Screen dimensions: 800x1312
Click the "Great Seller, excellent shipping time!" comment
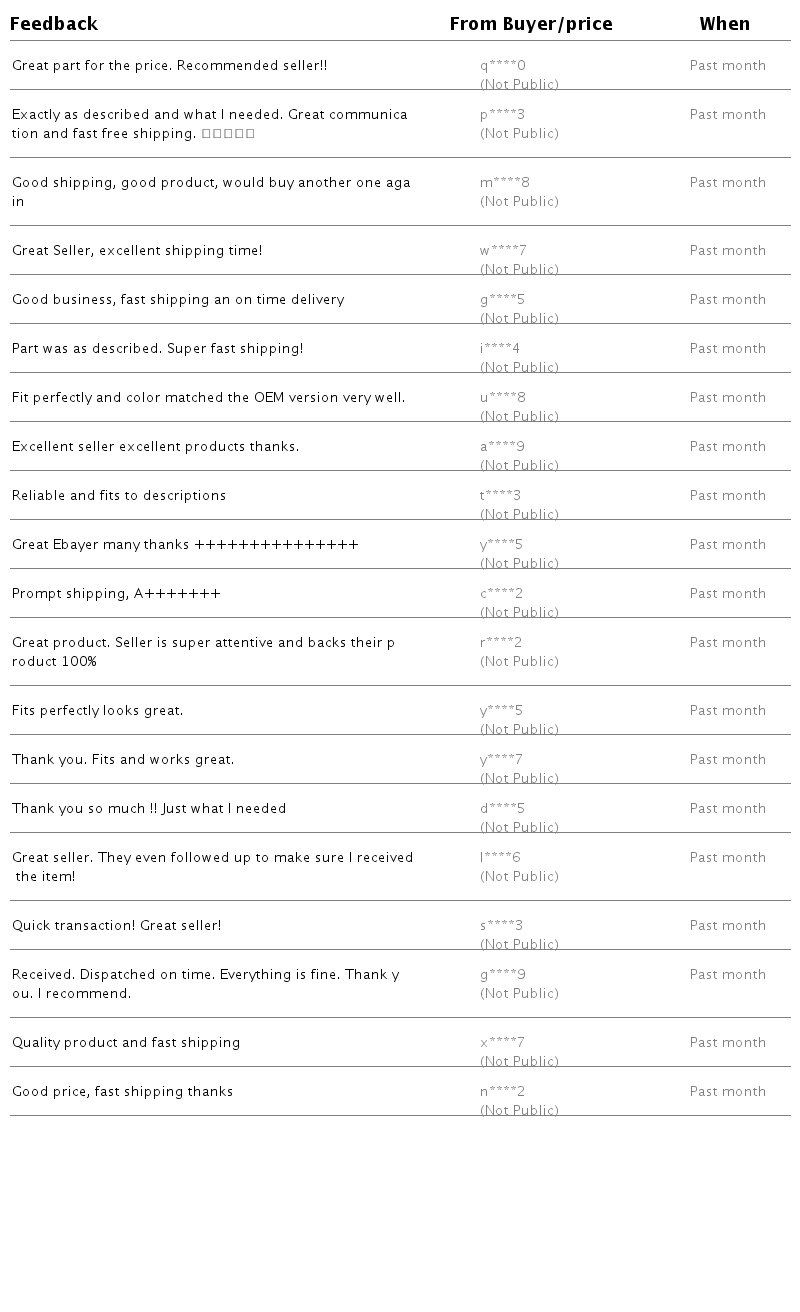pos(137,251)
